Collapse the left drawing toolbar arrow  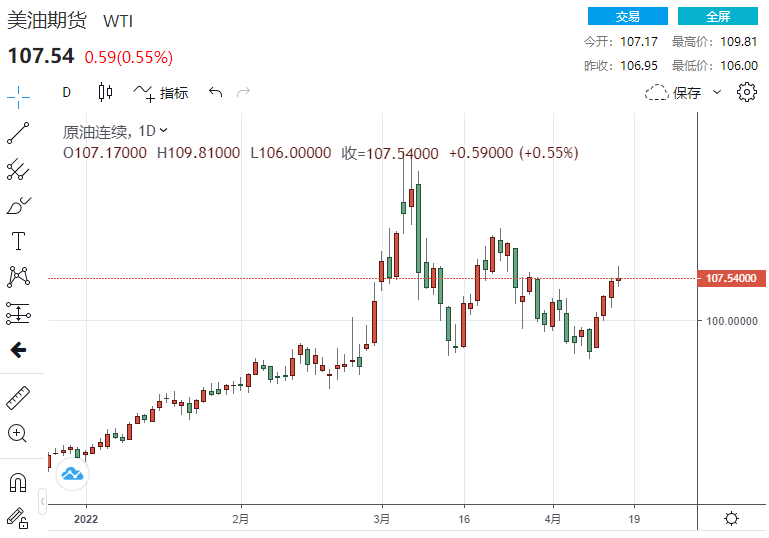42,499
